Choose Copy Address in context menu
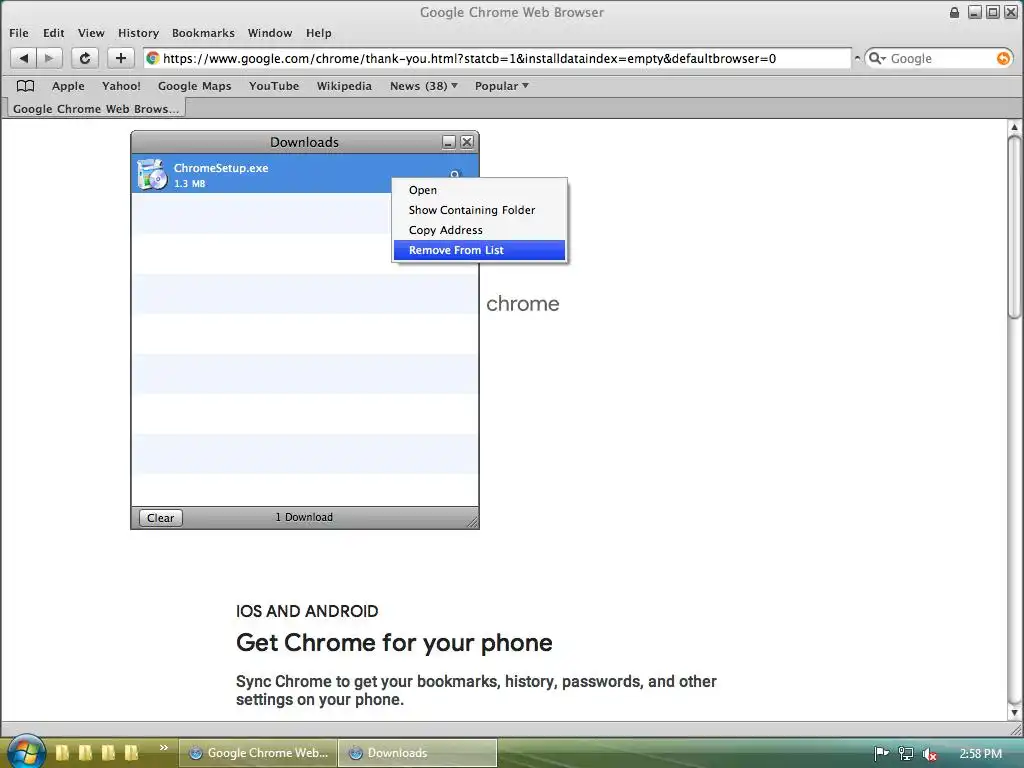The image size is (1024, 768). tap(479, 230)
